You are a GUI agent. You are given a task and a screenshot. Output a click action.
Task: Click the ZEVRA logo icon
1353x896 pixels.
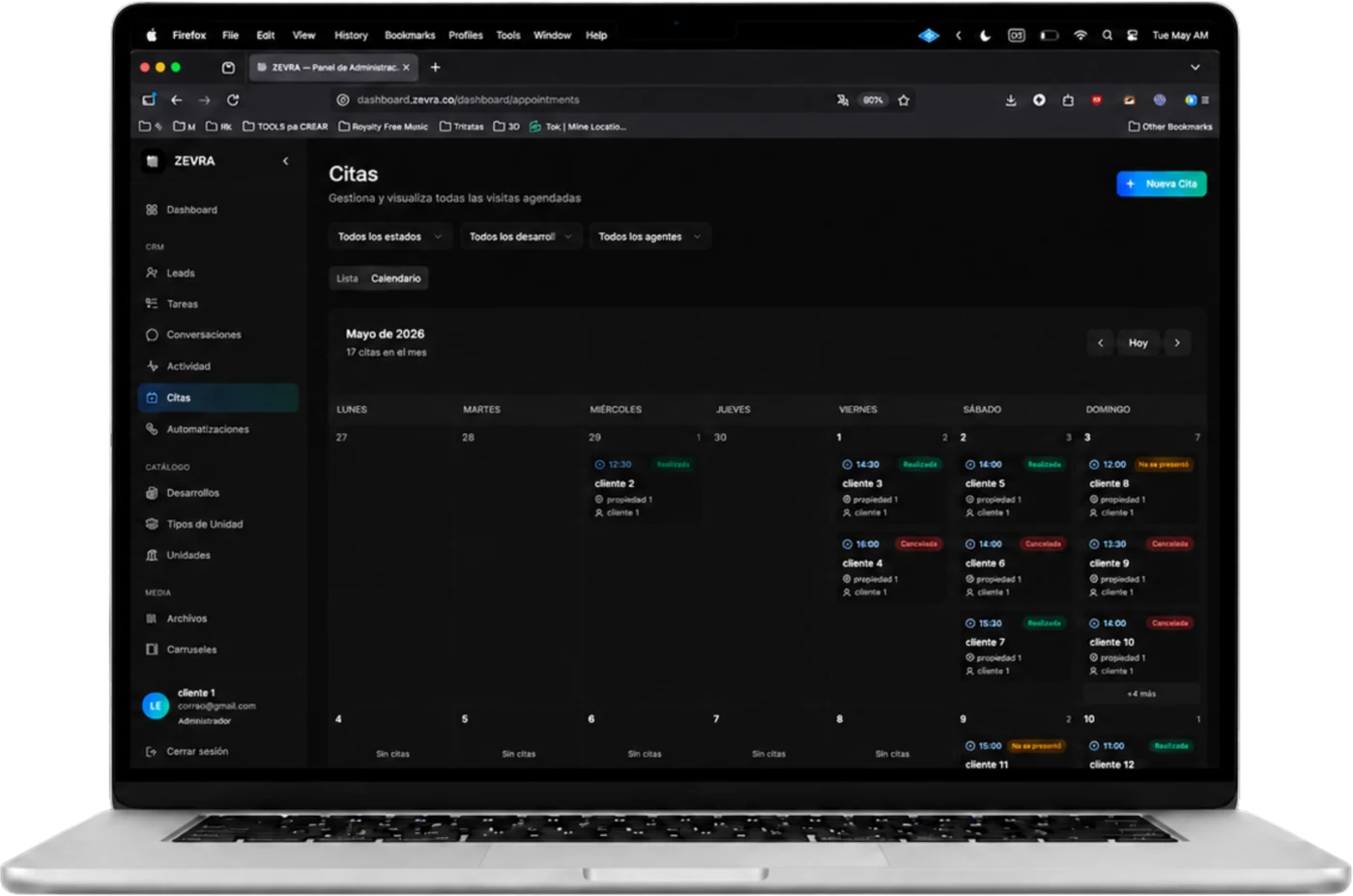(x=152, y=161)
